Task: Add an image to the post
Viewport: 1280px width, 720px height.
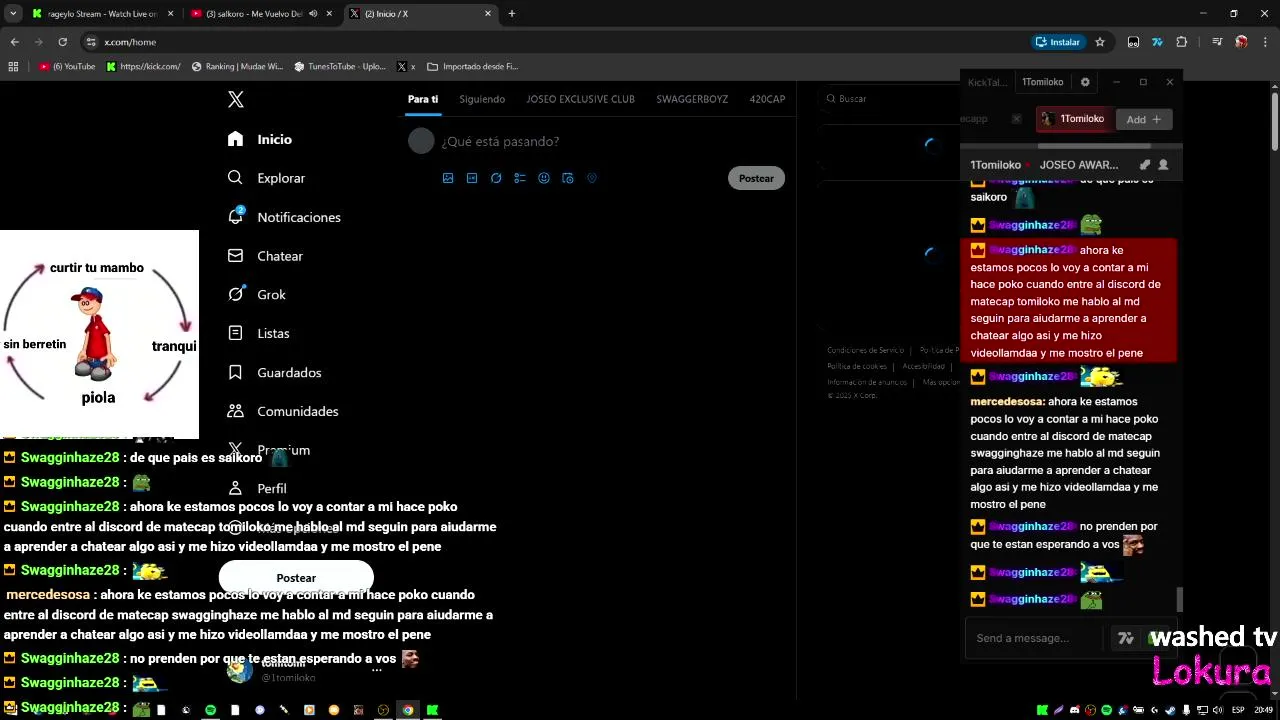Action: (448, 178)
